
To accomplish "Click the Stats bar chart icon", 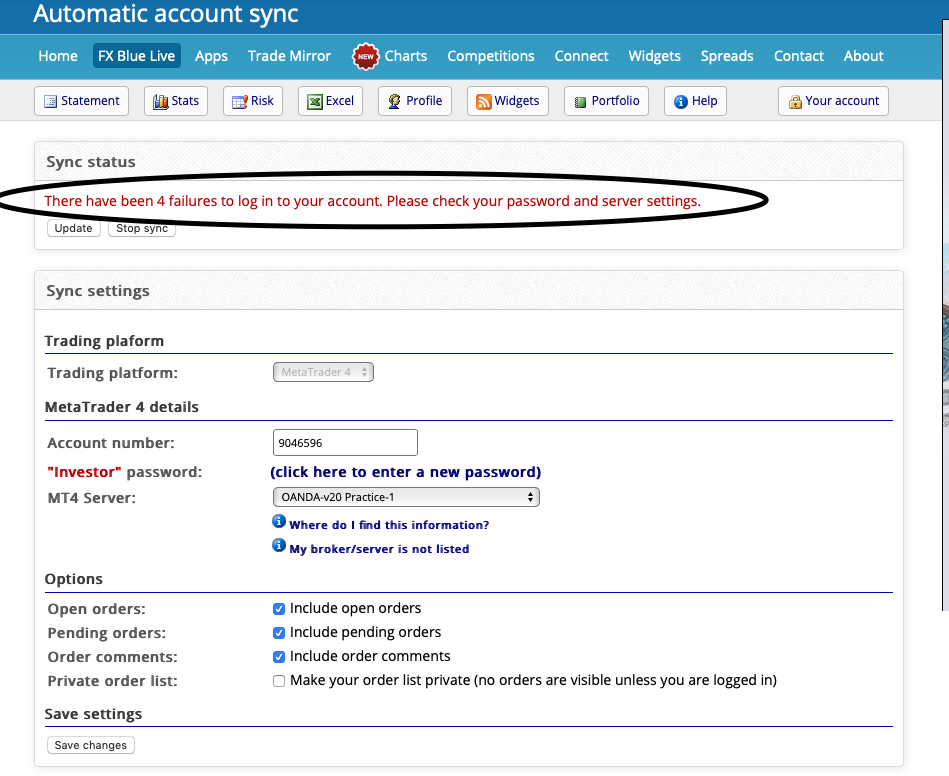I will [160, 102].
